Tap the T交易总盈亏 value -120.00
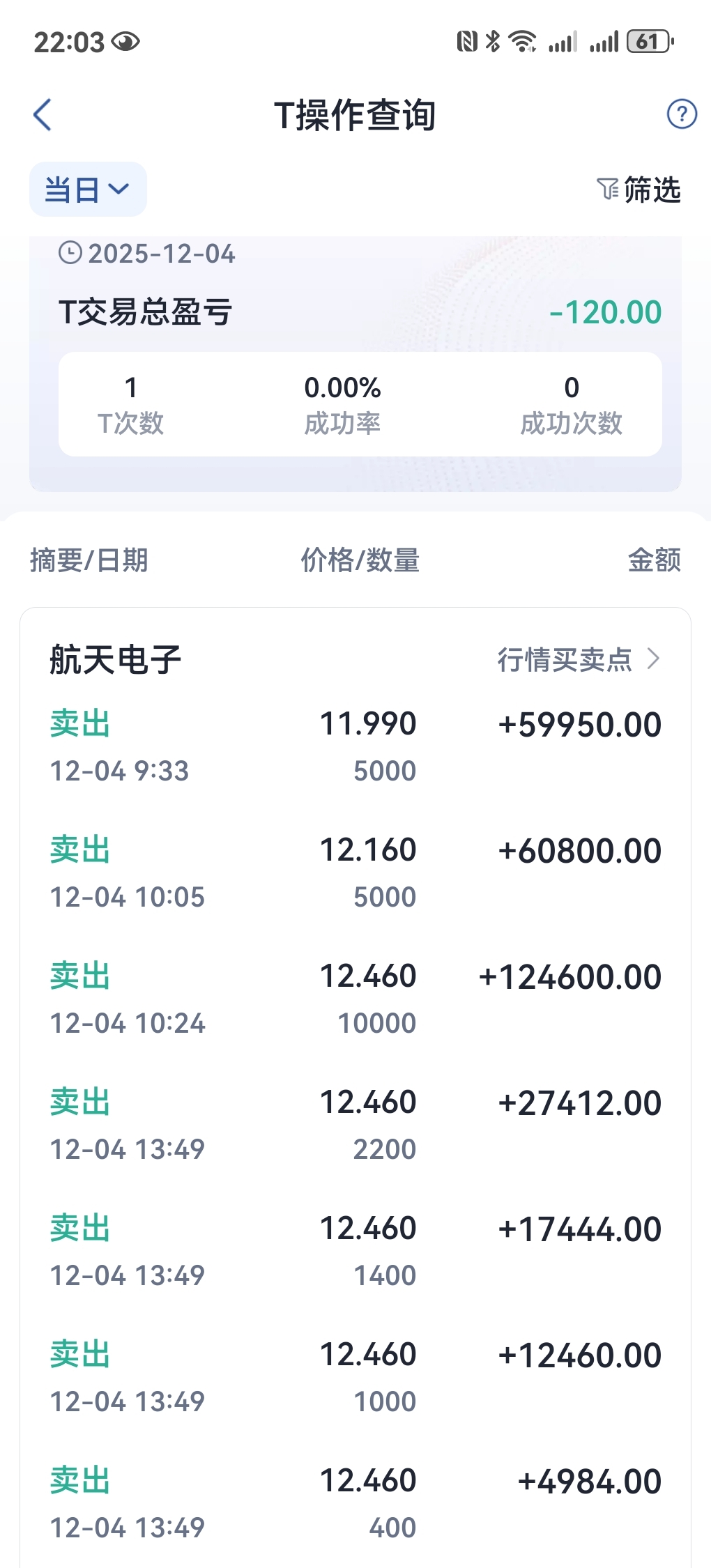711x1568 pixels. 605,312
